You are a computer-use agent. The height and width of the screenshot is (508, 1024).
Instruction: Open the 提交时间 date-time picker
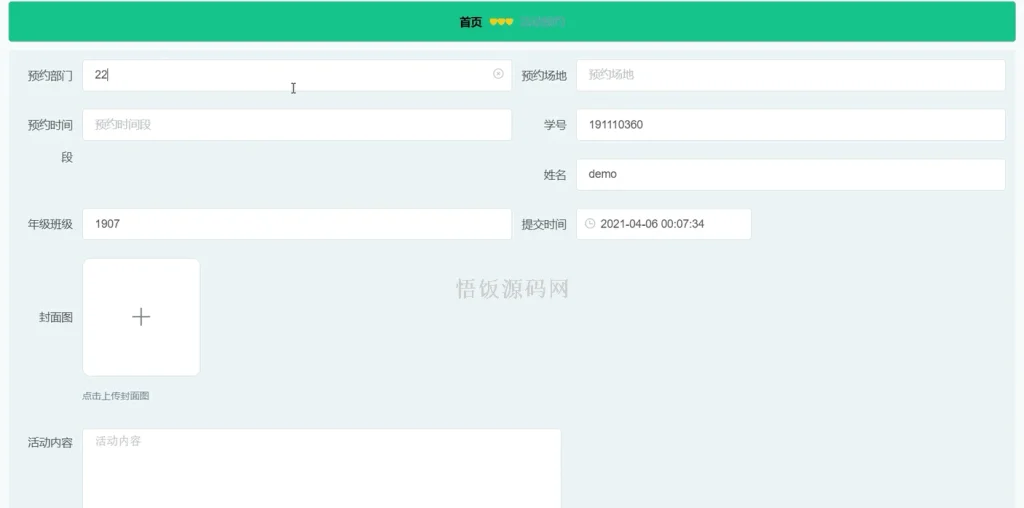click(x=663, y=224)
